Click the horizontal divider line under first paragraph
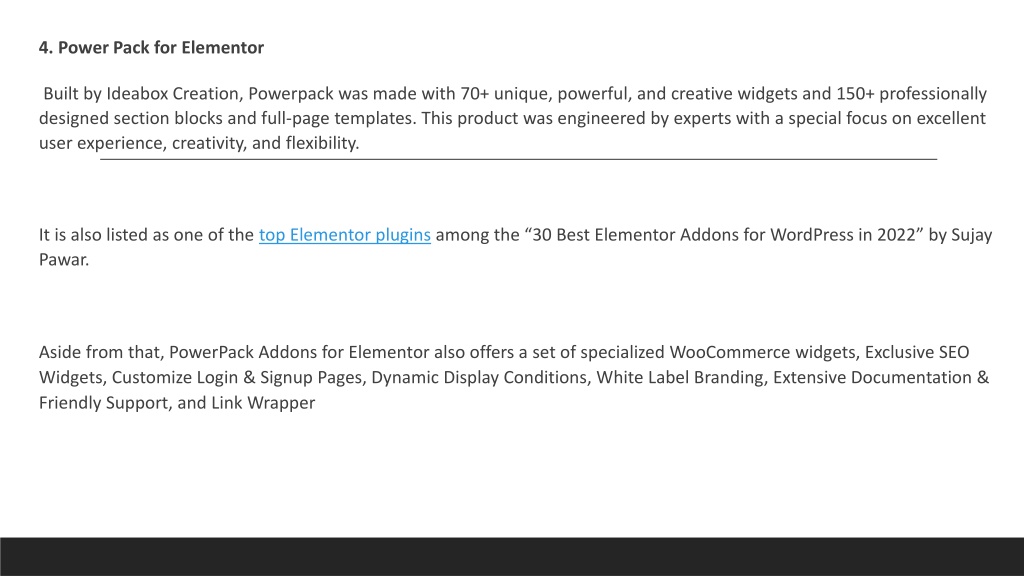Image resolution: width=1024 pixels, height=576 pixels. tap(519, 159)
